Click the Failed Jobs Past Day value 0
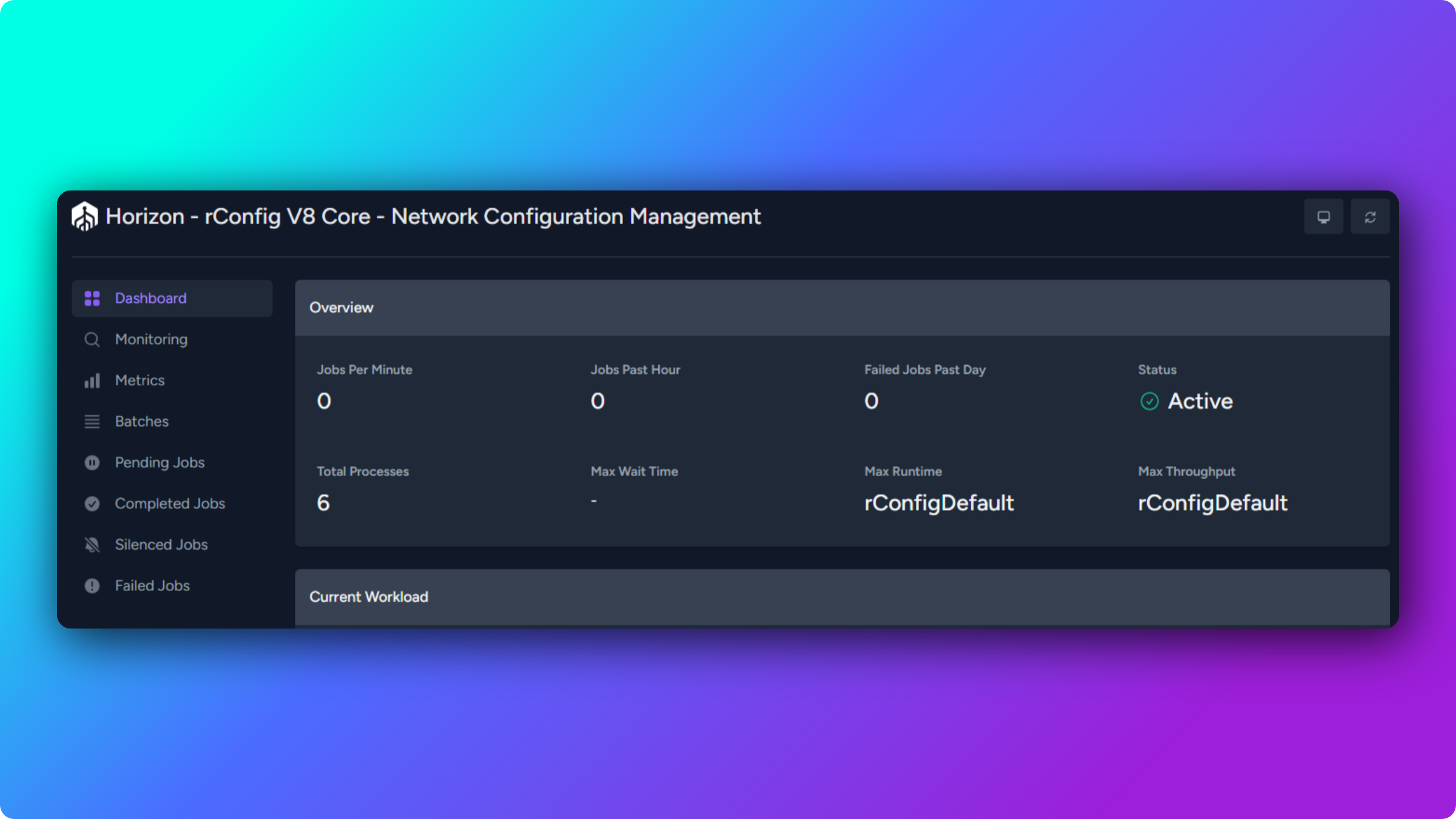Screen dimensions: 1456x819 tap(871, 401)
